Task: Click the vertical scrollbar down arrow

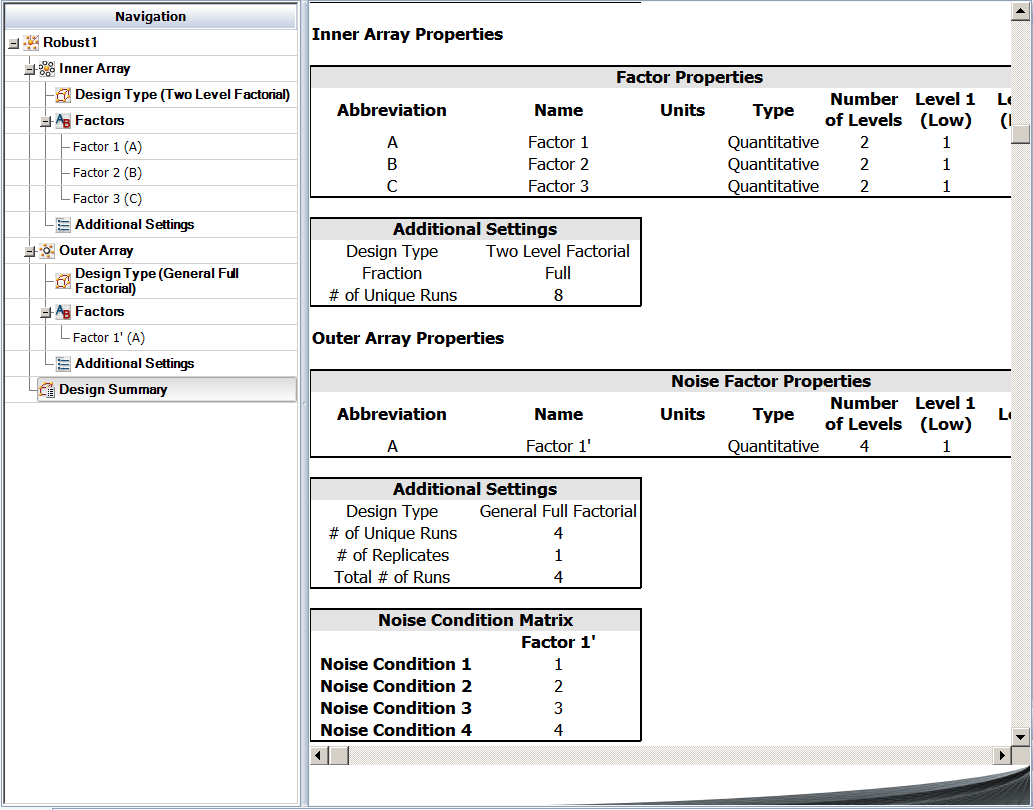Action: coord(1020,737)
